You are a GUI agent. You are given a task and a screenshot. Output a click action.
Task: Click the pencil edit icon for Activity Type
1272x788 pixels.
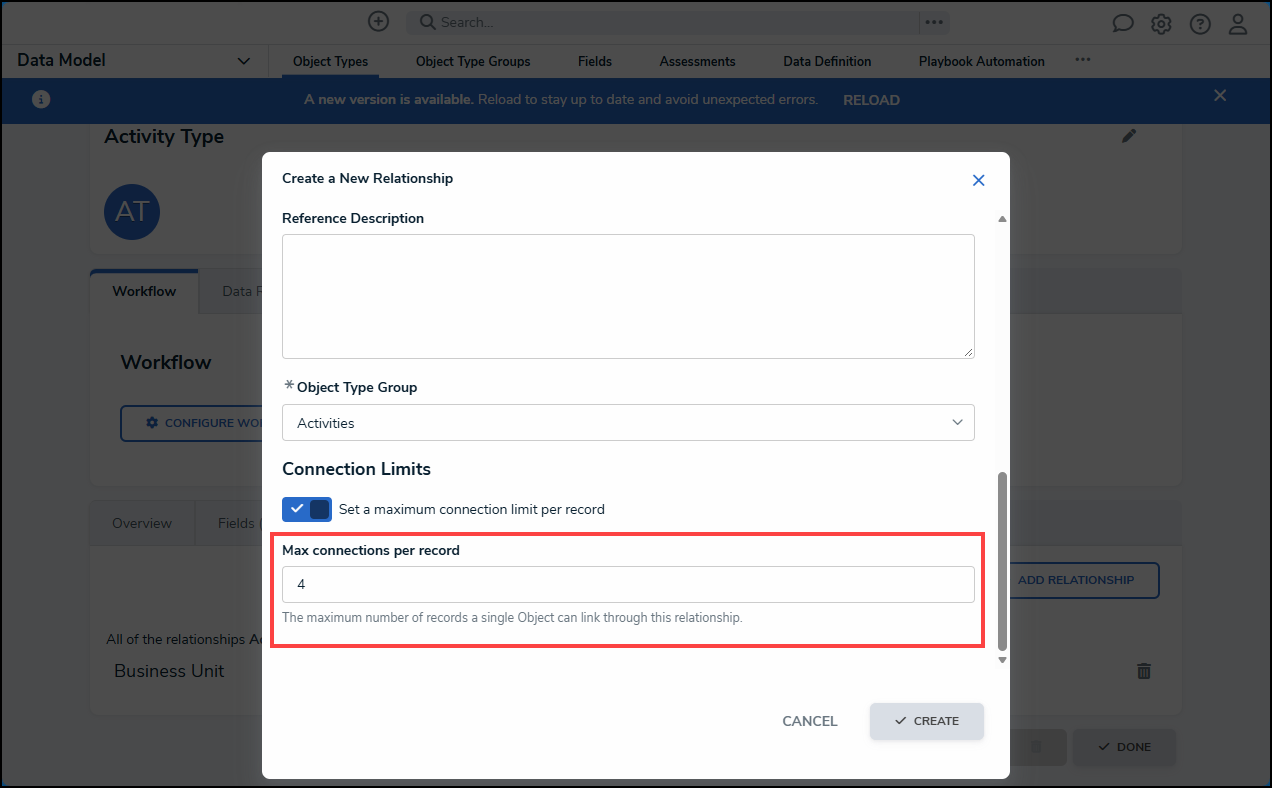pyautogui.click(x=1129, y=136)
